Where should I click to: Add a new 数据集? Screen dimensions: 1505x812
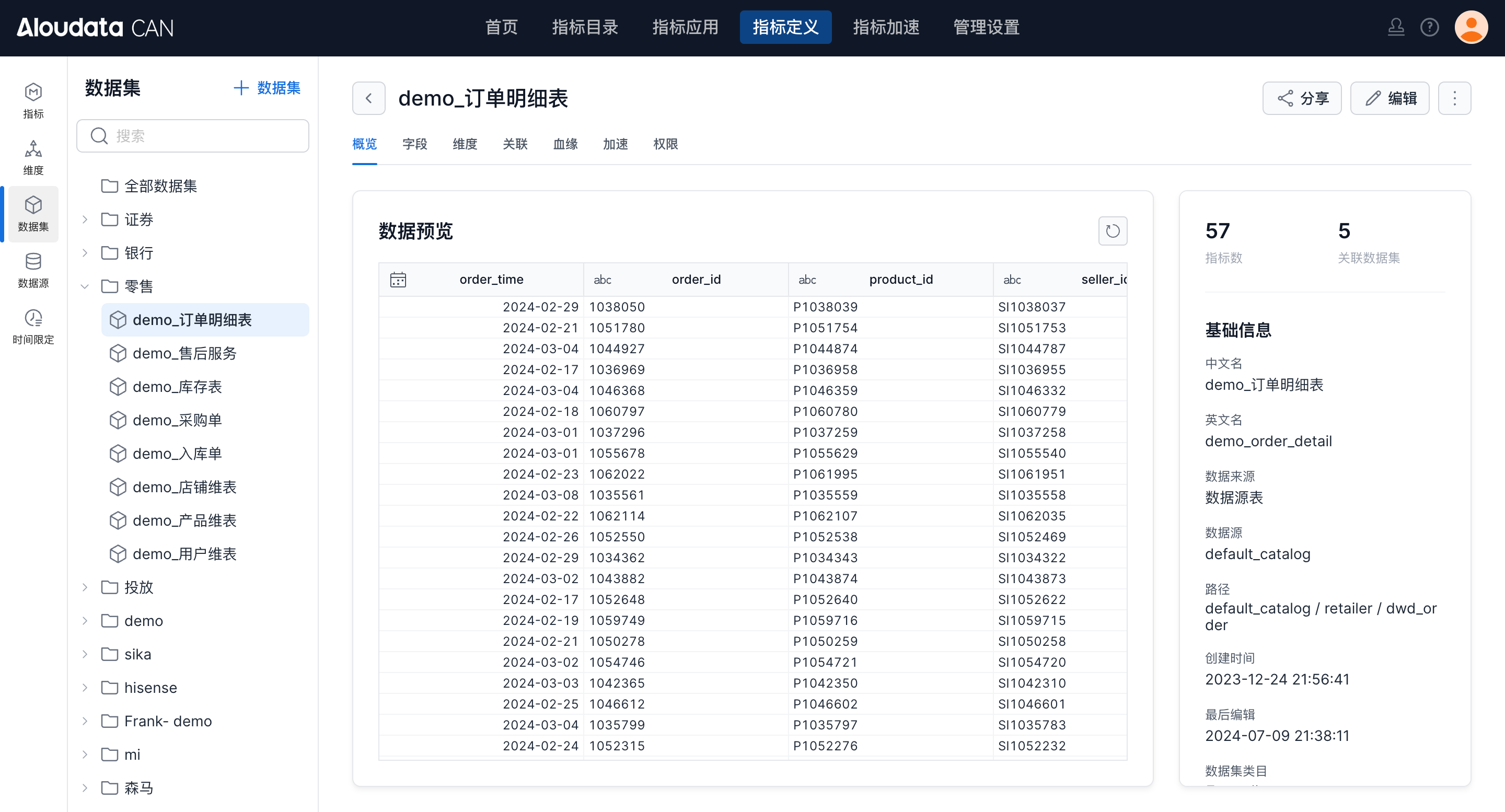point(267,88)
